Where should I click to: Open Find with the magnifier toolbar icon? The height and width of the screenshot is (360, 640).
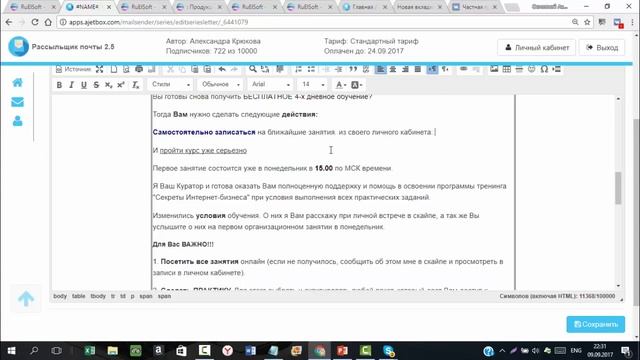(253, 69)
